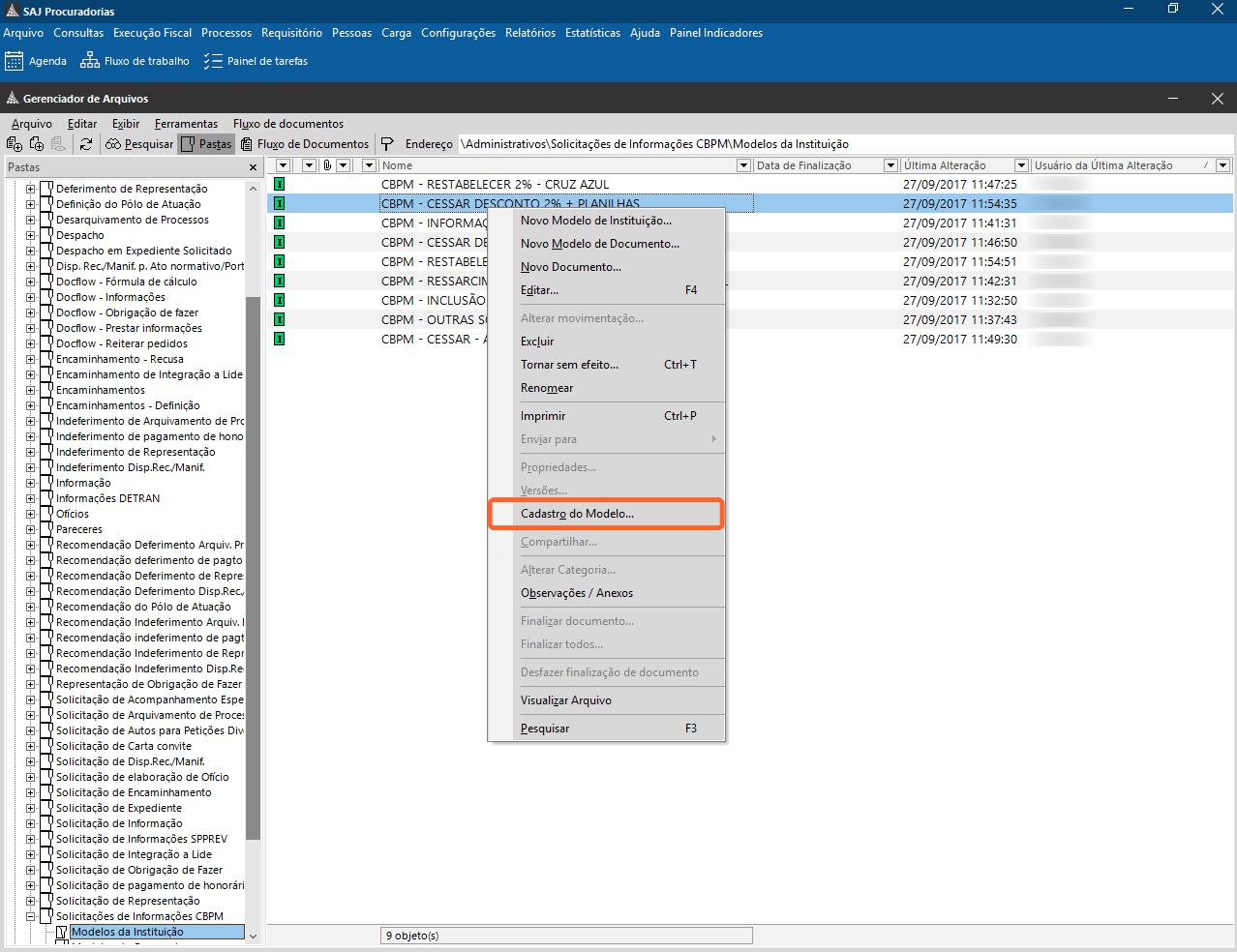Open the Data de Finalização column dropdown
Viewport: 1237px width, 952px height.
tap(890, 165)
